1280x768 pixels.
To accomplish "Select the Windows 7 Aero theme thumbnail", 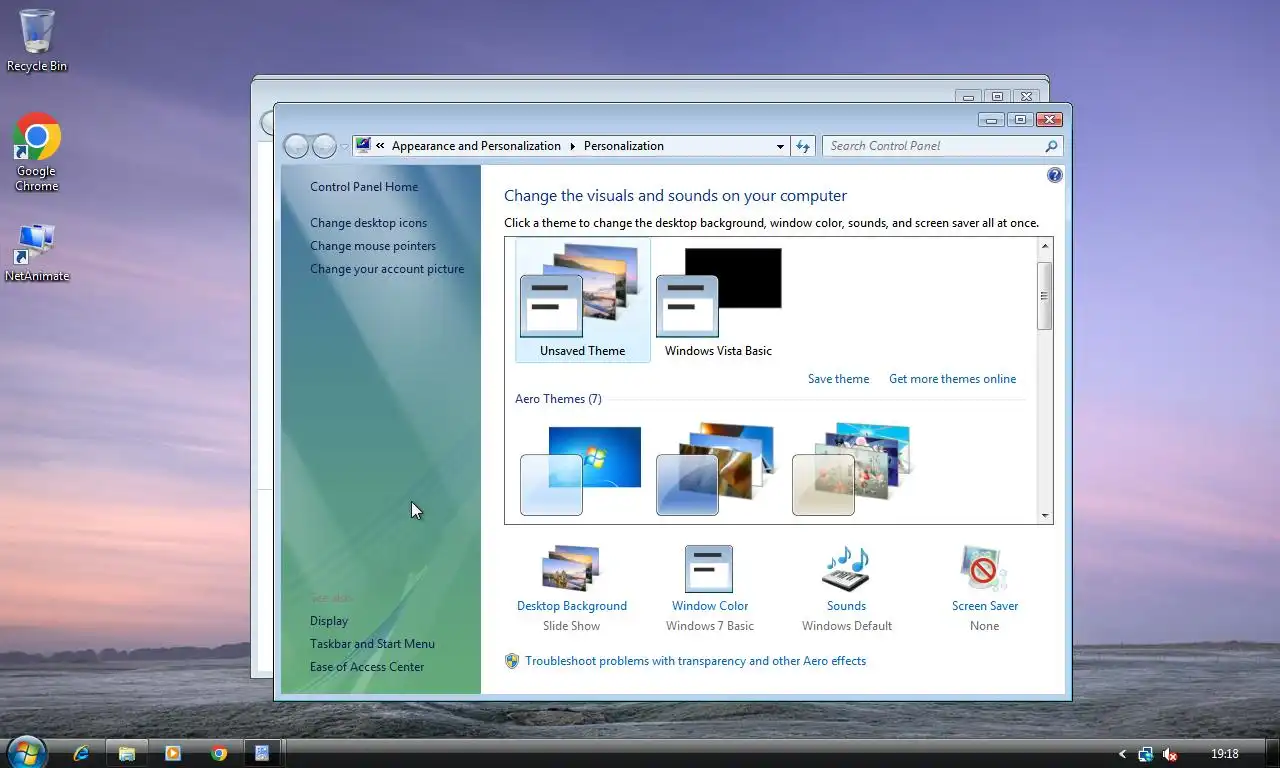I will [582, 470].
